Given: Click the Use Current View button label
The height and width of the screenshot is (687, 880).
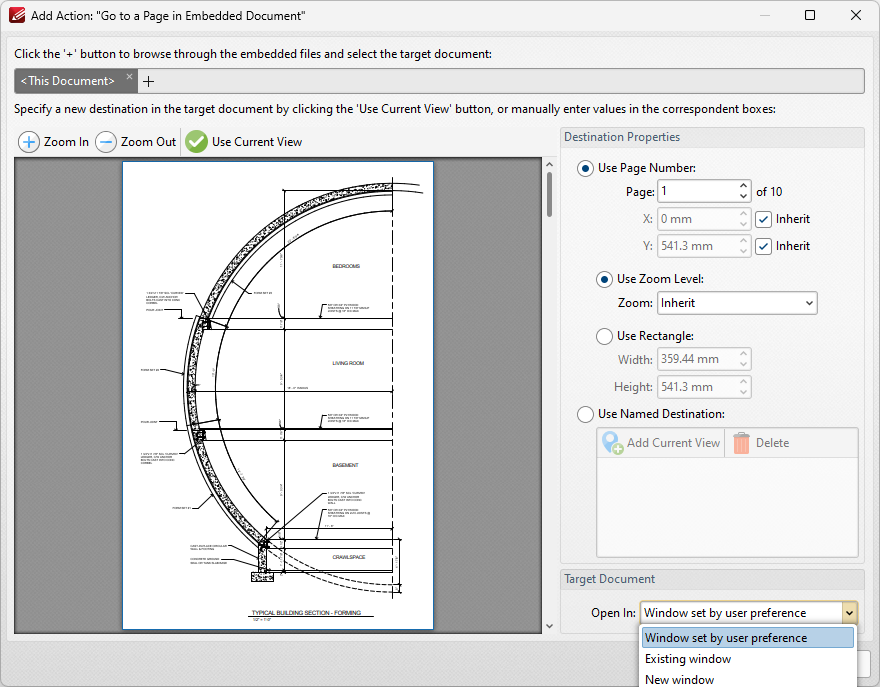Looking at the screenshot, I should coord(257,142).
